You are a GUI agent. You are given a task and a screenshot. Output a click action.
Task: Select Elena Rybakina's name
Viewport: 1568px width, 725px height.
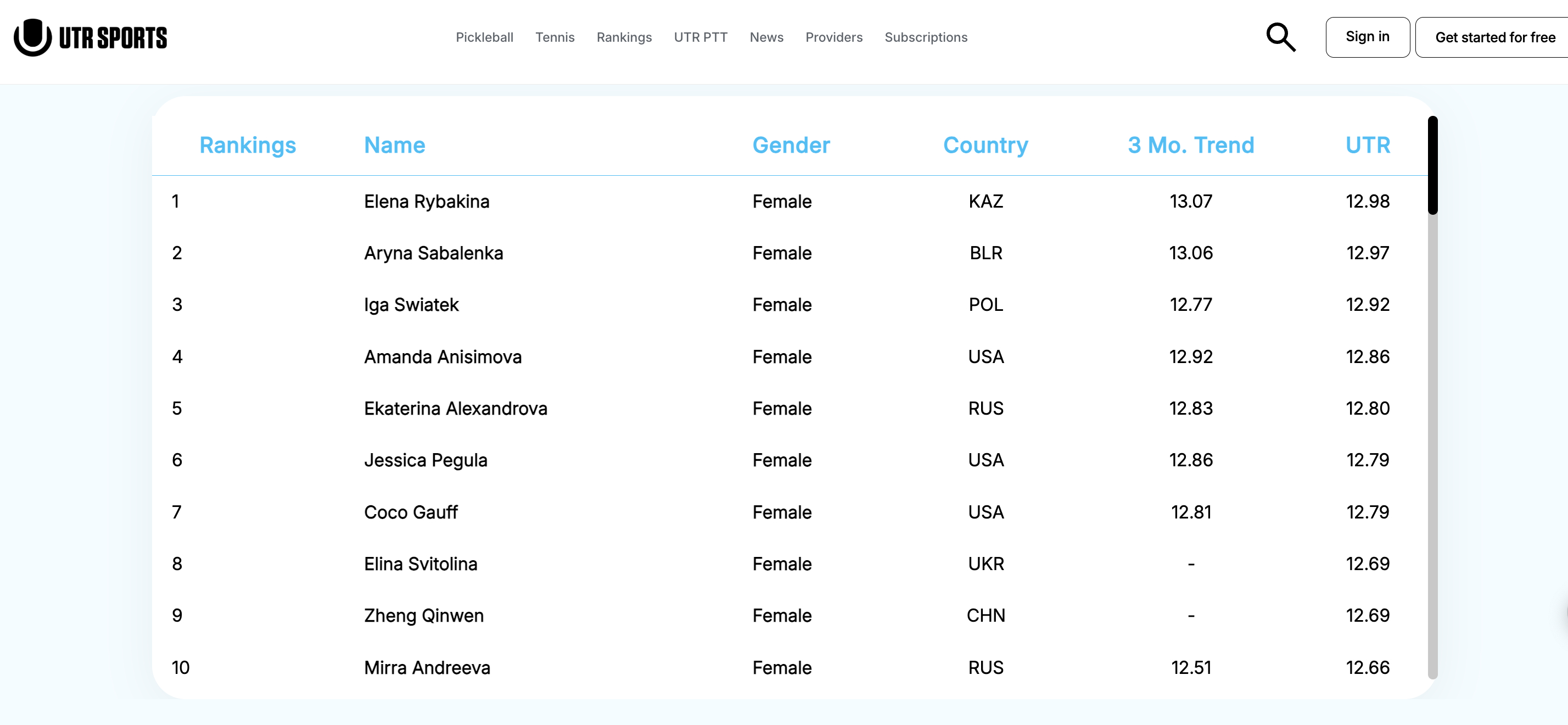426,202
